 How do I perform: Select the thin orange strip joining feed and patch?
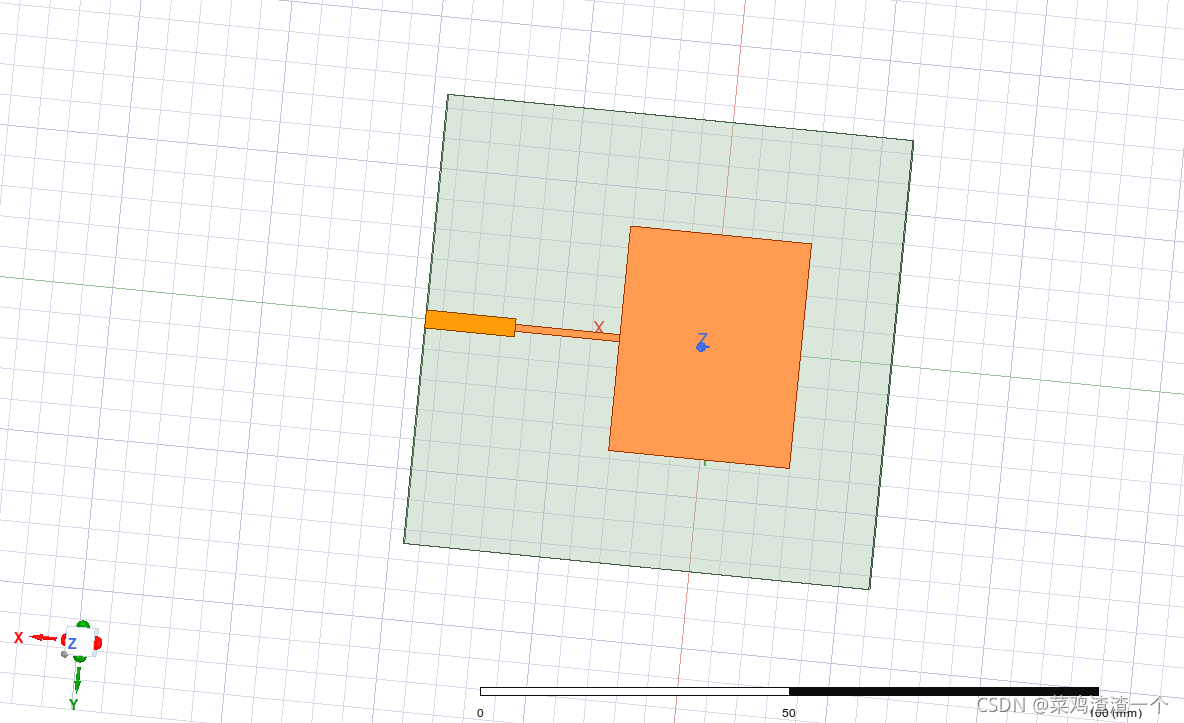point(568,333)
